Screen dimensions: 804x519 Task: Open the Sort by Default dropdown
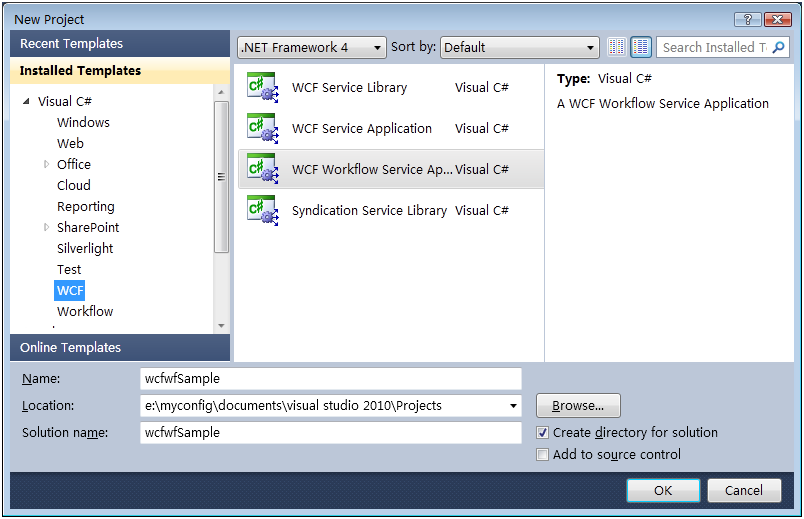click(x=519, y=48)
